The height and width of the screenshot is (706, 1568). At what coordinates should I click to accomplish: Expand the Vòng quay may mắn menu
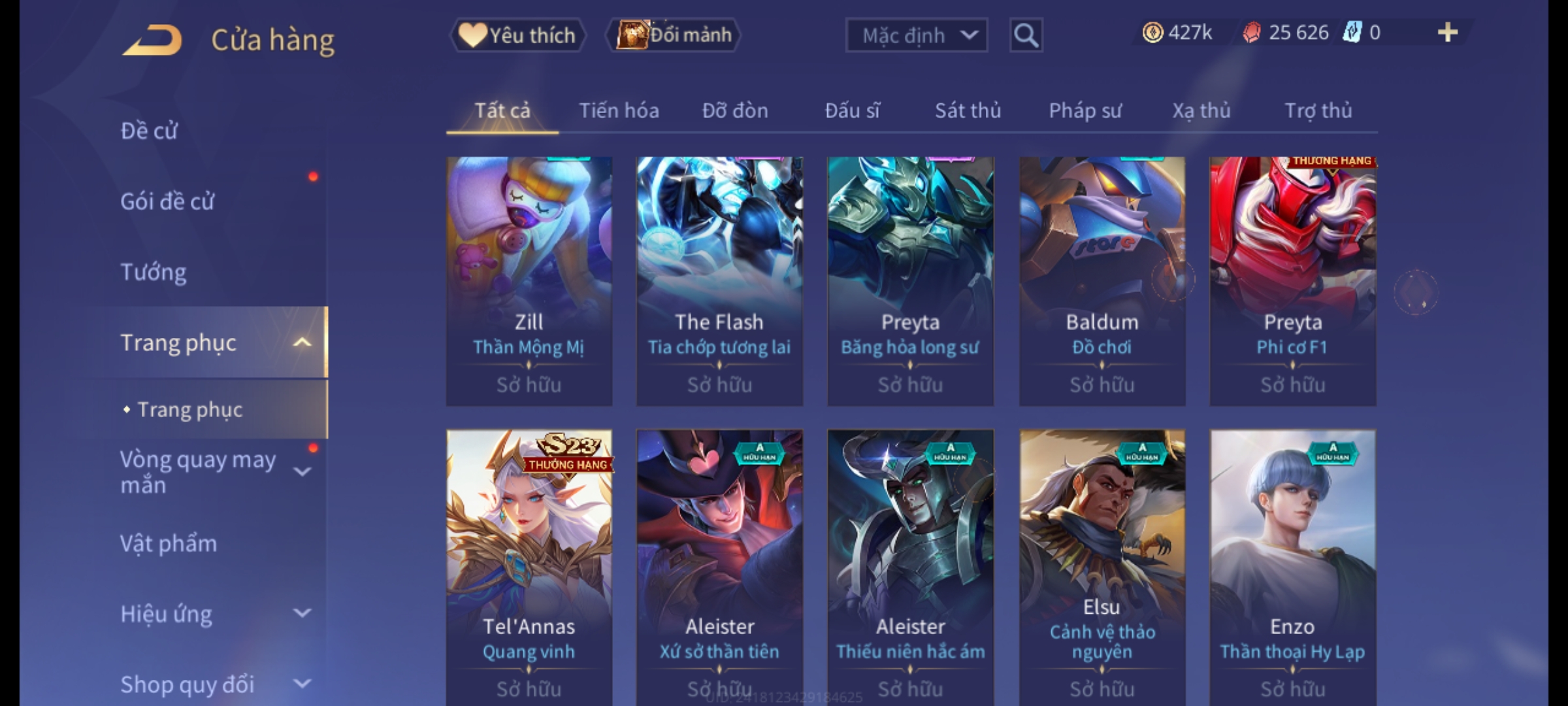pyautogui.click(x=301, y=471)
